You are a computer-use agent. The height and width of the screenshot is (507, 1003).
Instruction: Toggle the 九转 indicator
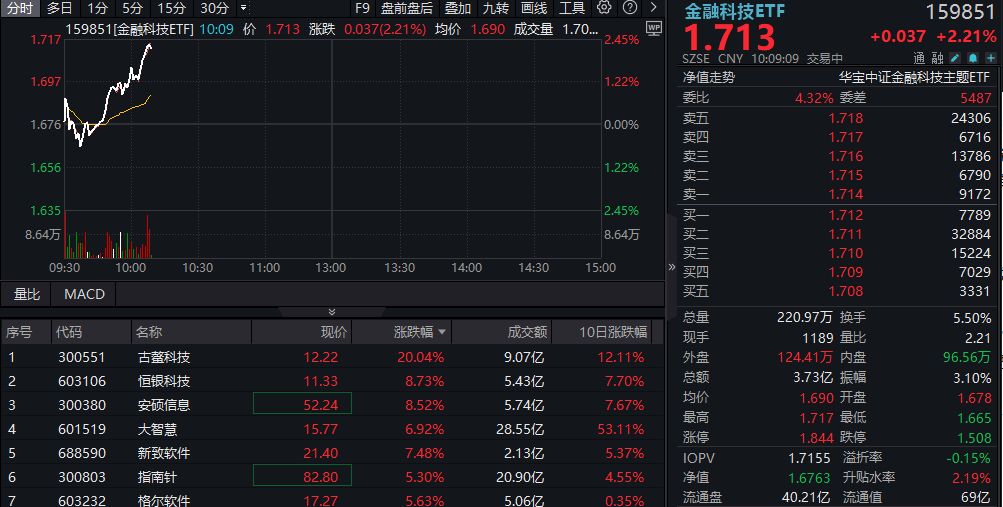496,8
